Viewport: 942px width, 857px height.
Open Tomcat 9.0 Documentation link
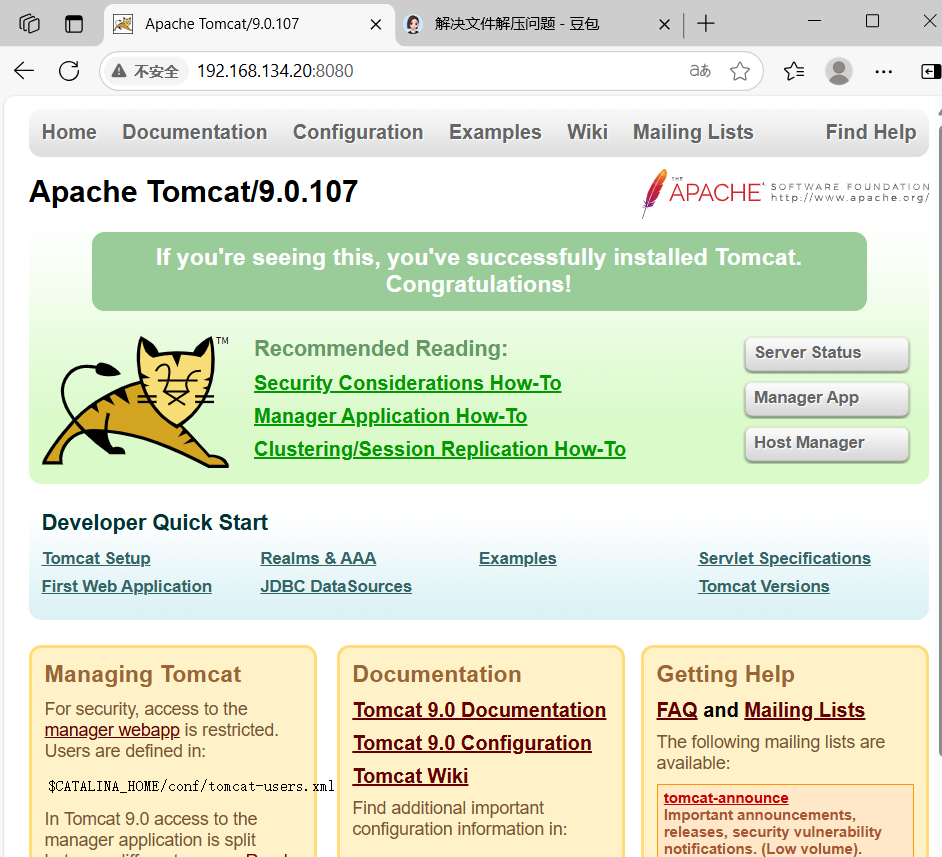coord(479,710)
